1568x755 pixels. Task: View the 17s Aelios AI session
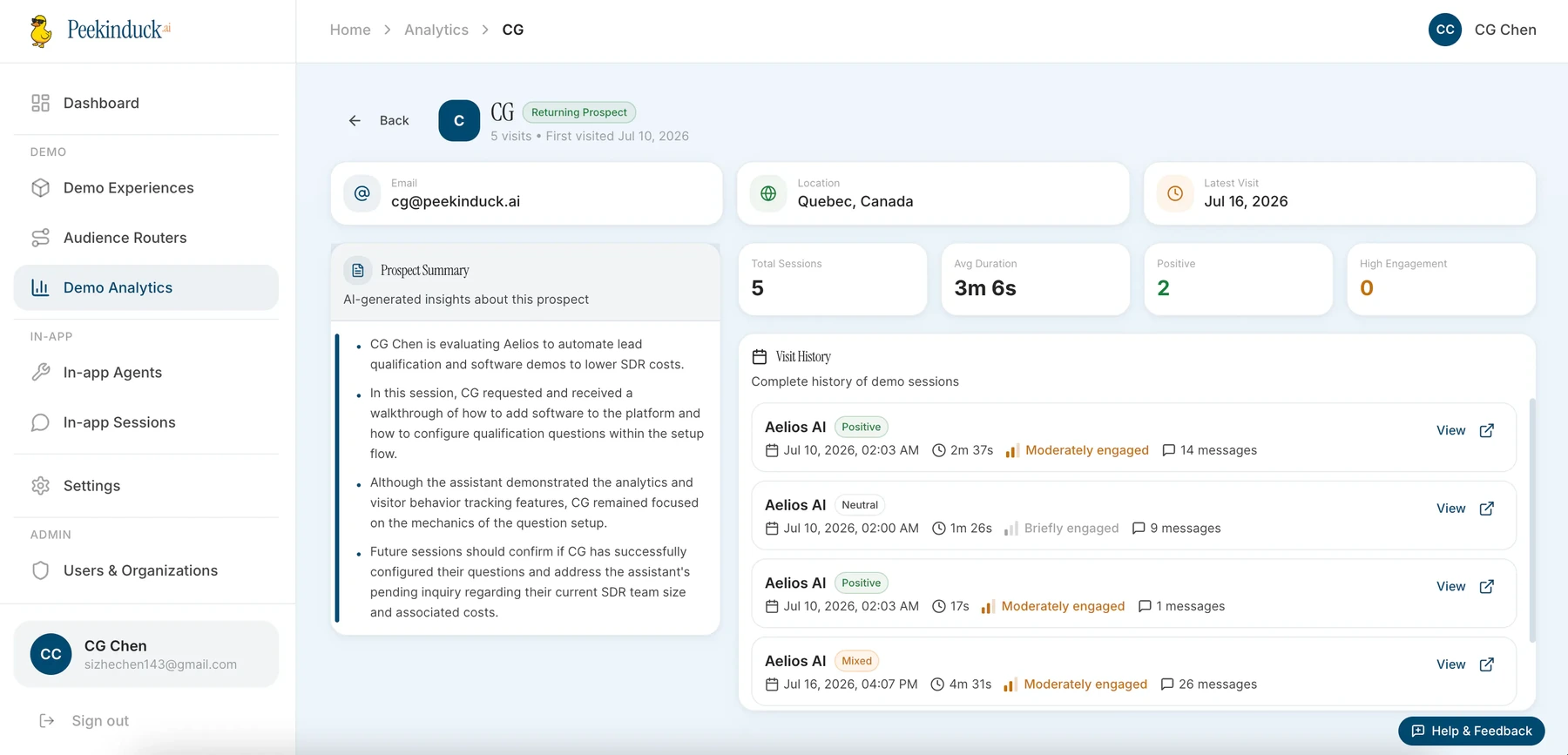[x=1450, y=586]
